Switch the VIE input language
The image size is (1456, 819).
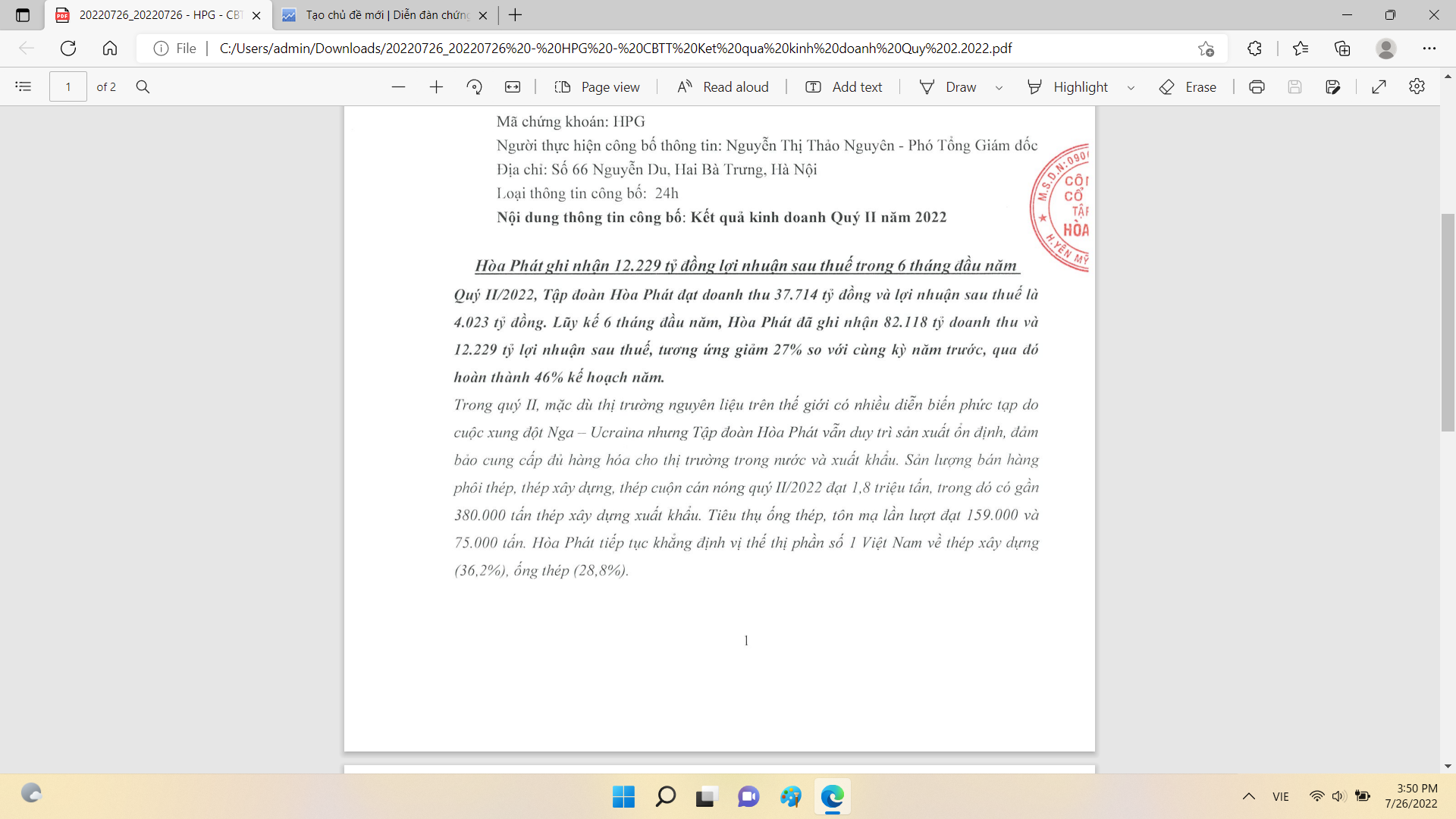[1281, 796]
